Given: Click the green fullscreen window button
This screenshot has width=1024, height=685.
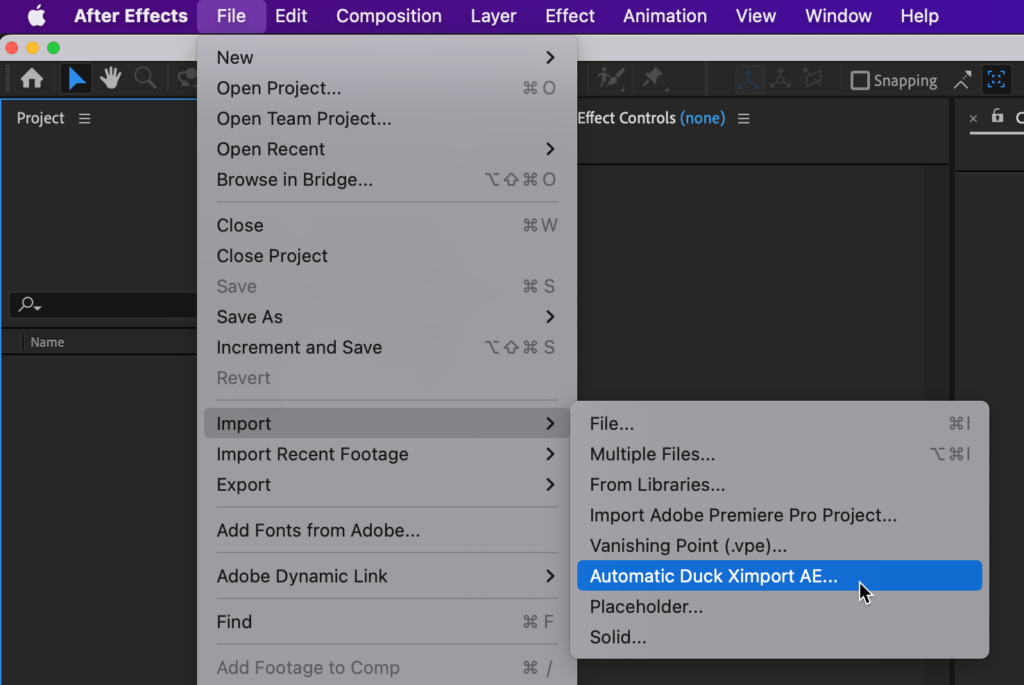Looking at the screenshot, I should [x=53, y=47].
